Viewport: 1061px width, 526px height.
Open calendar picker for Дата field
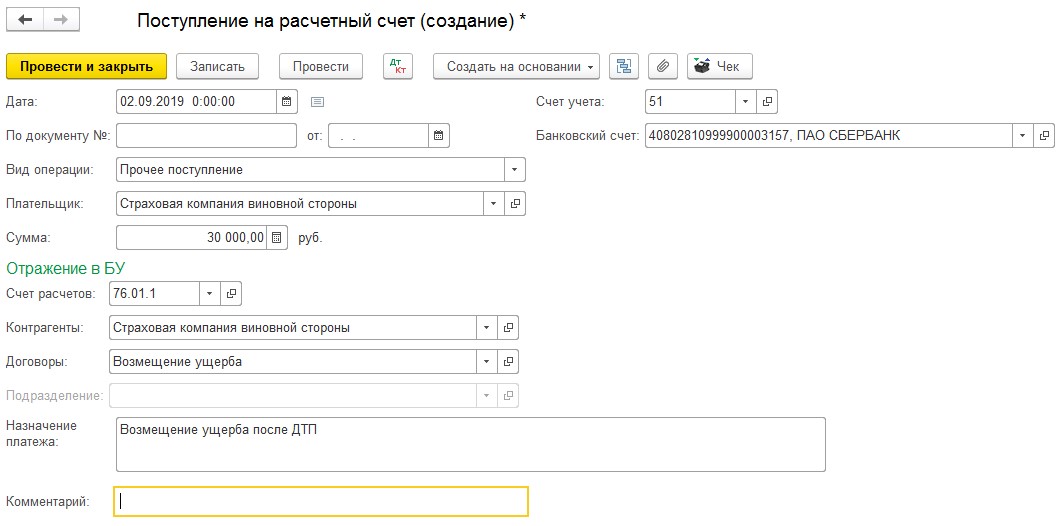286,102
